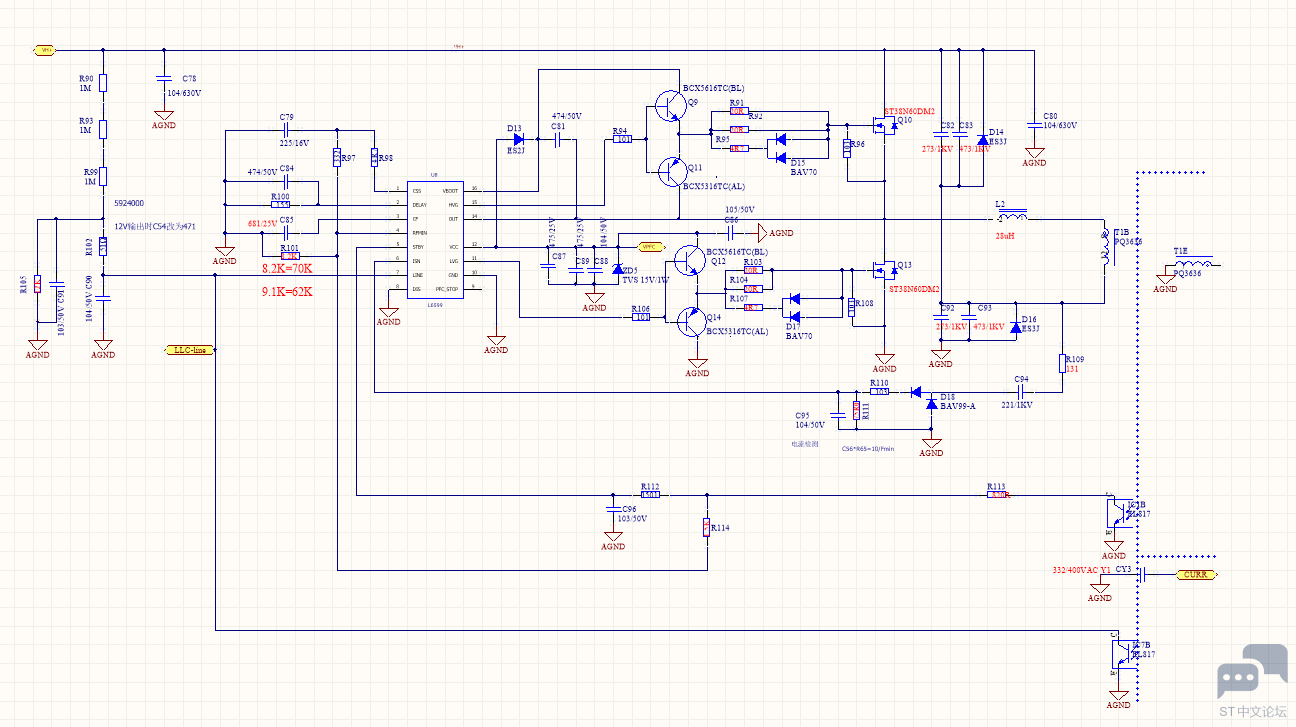Select the Q14 BCX5316TC transistor
Screen dimensions: 1296x727
pyautogui.click(x=692, y=321)
